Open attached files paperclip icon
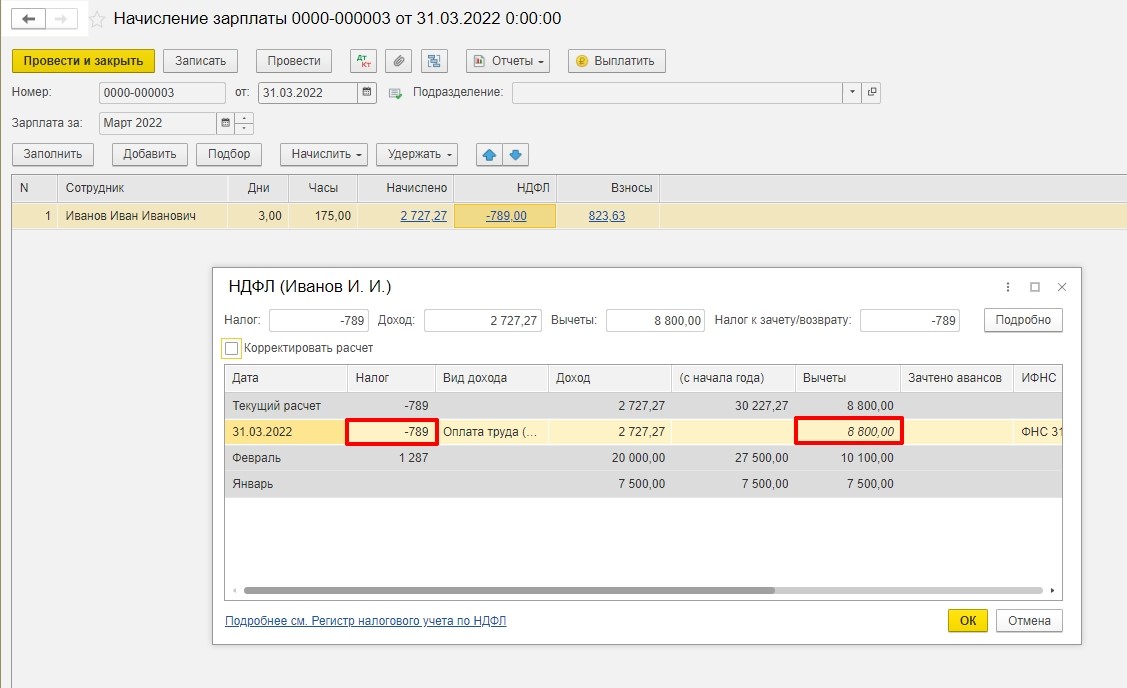Screen dimensions: 1127x688 pos(398,61)
